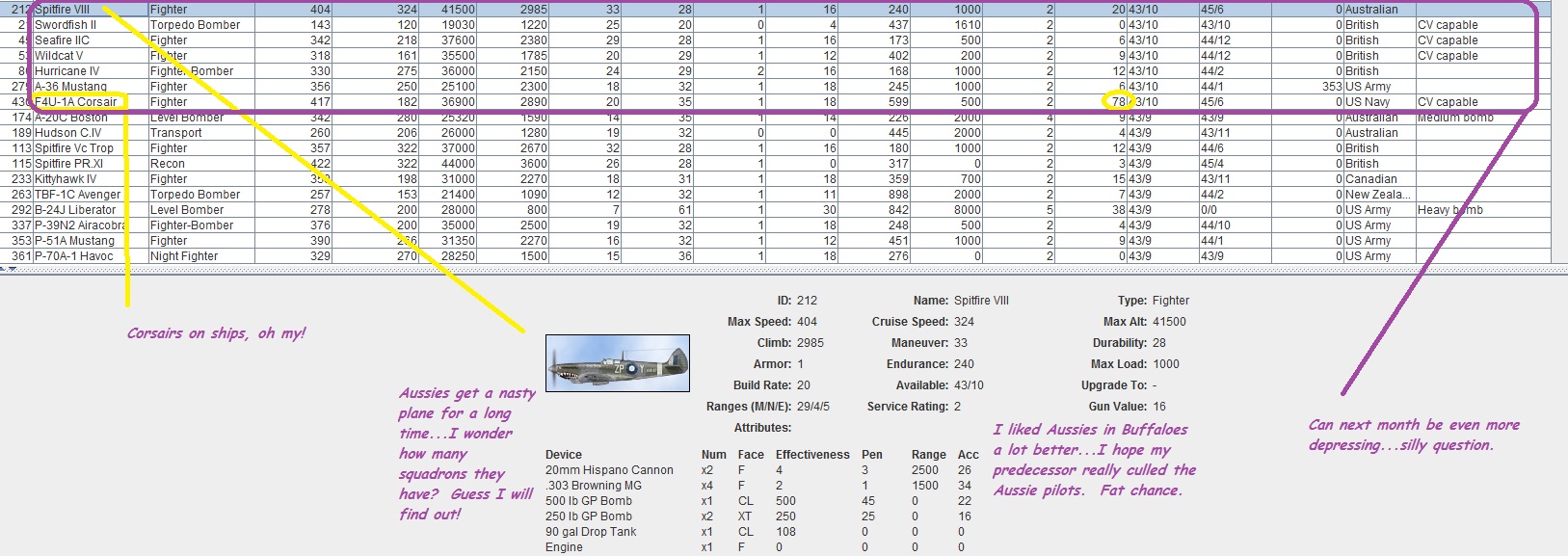1568x556 pixels.
Task: Click the Seafire IIC aircraft name
Action: tap(63, 40)
